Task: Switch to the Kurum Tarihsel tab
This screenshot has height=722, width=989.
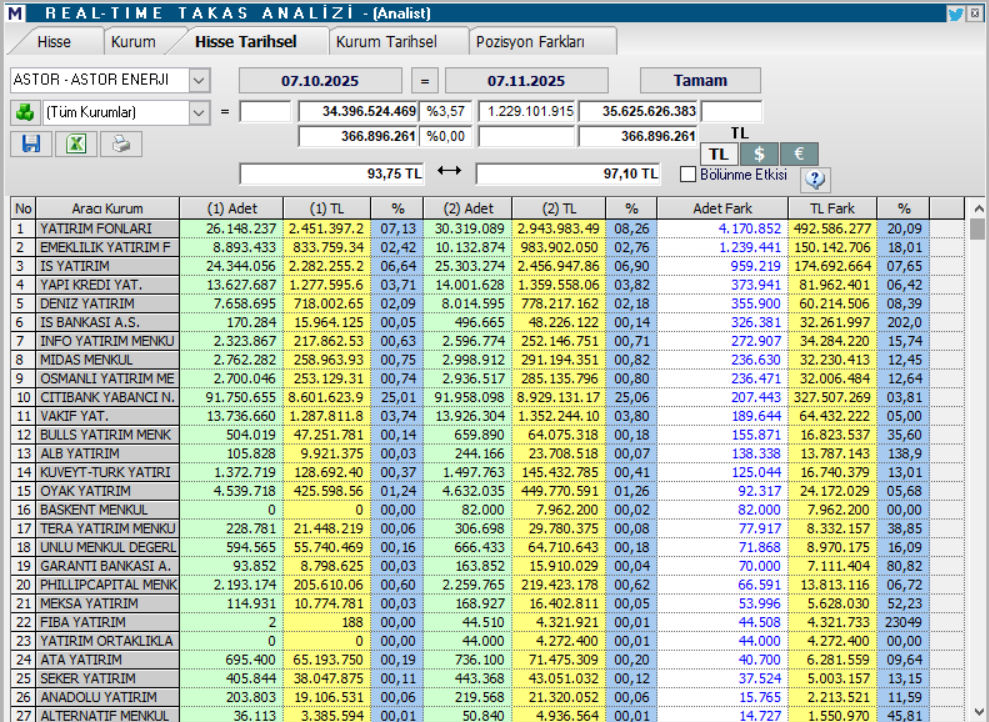Action: (x=386, y=42)
